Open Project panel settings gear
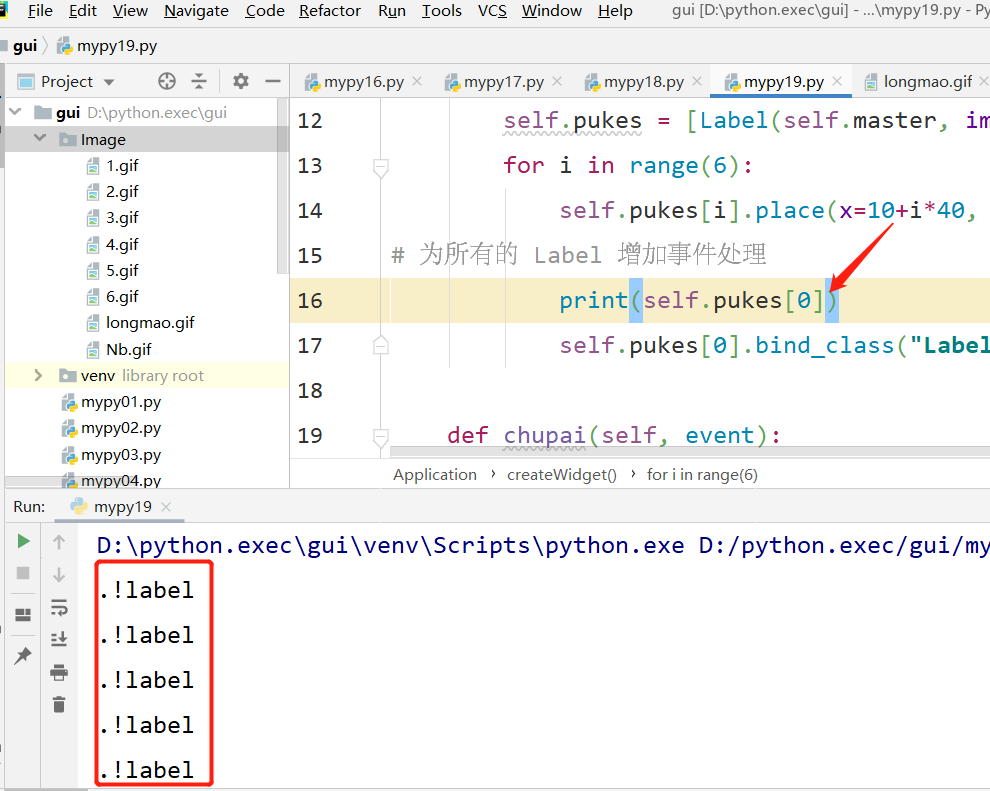Image resolution: width=990 pixels, height=791 pixels. pos(241,81)
